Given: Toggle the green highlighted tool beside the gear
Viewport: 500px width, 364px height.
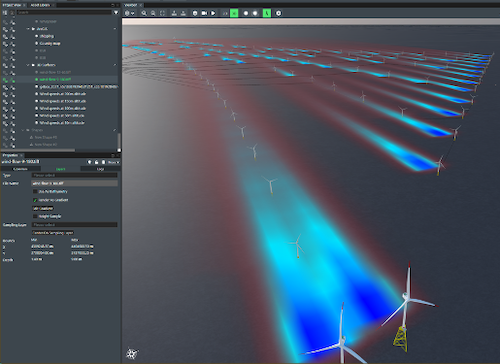Looking at the screenshot, I should tap(267, 13).
